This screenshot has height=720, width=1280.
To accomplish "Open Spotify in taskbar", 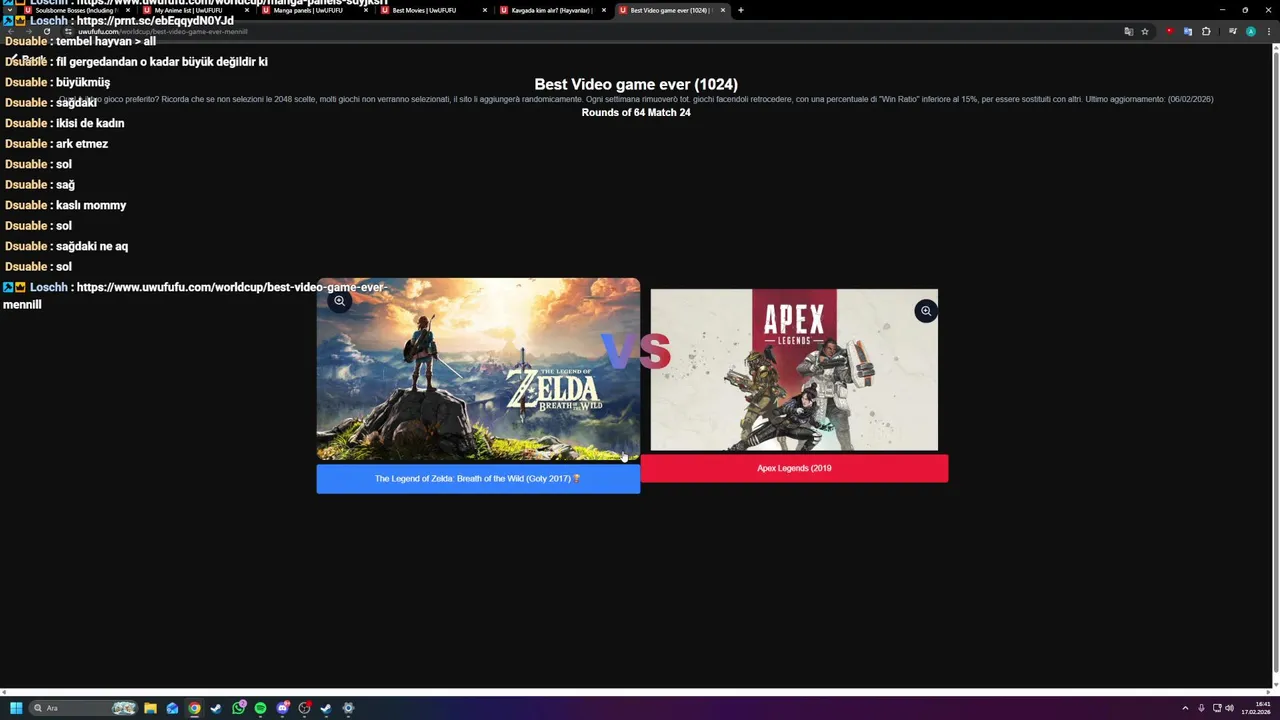I will [x=260, y=708].
